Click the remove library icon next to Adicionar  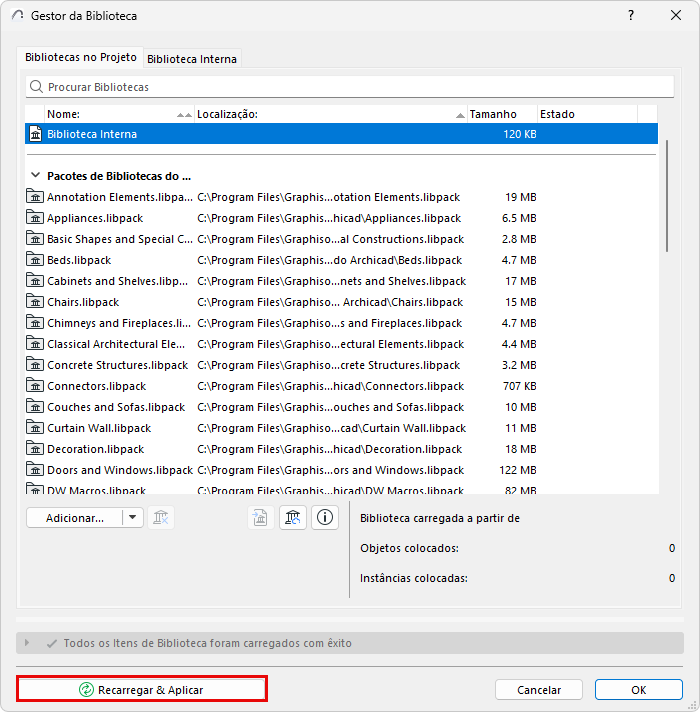tap(161, 518)
